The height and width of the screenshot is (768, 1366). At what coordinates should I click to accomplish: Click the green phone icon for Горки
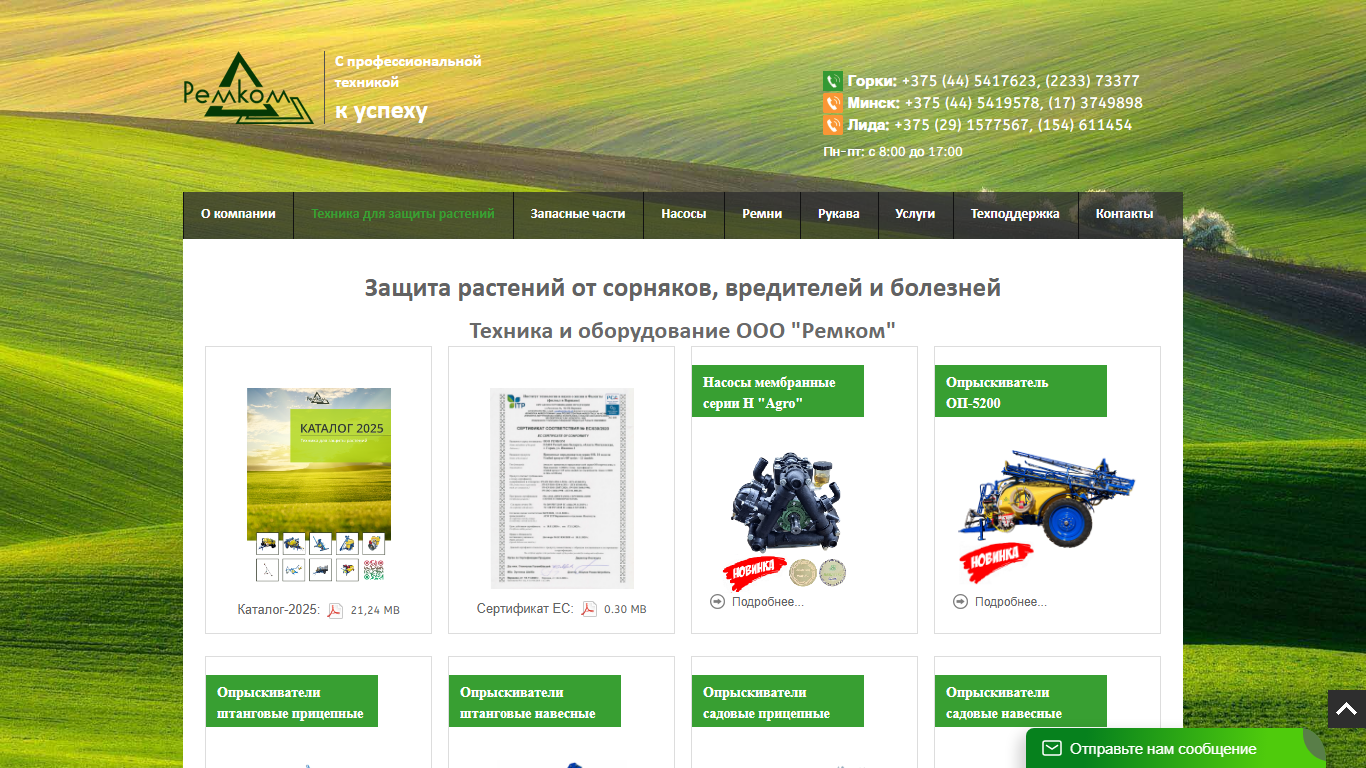pyautogui.click(x=832, y=81)
